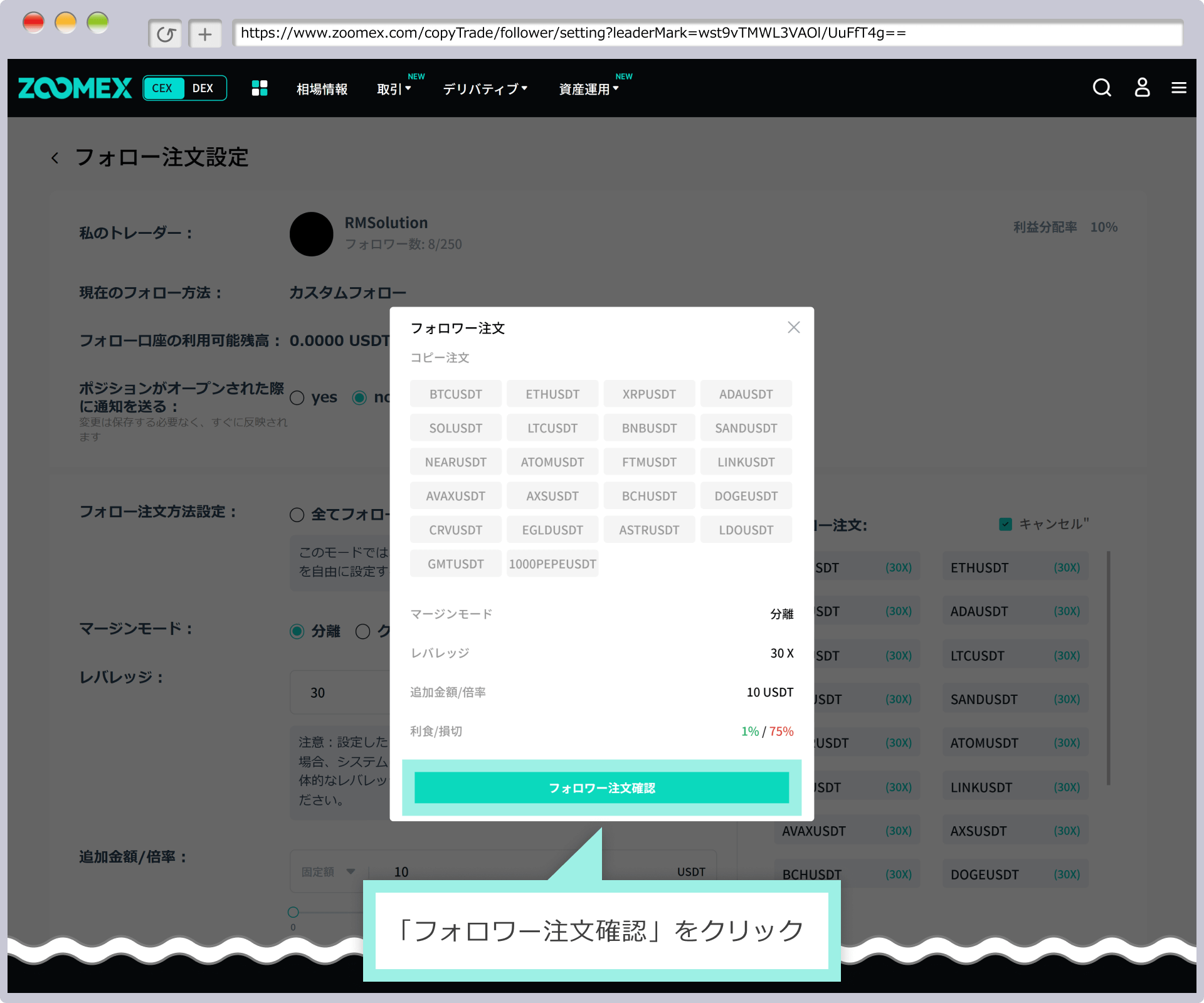This screenshot has height=1003, width=1204.
Task: Click the レバレッジ input showing 30
Action: point(340,693)
